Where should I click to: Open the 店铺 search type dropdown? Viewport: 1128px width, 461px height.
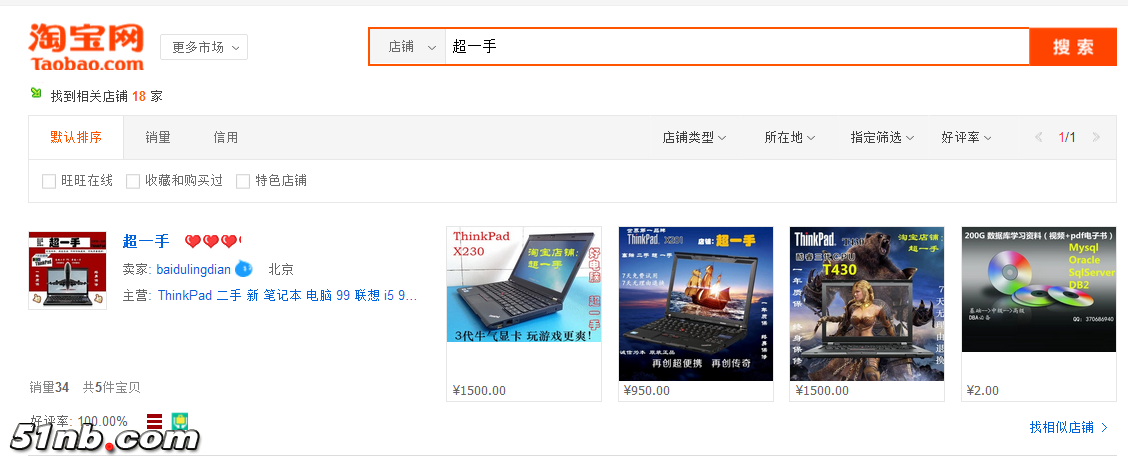coord(408,47)
